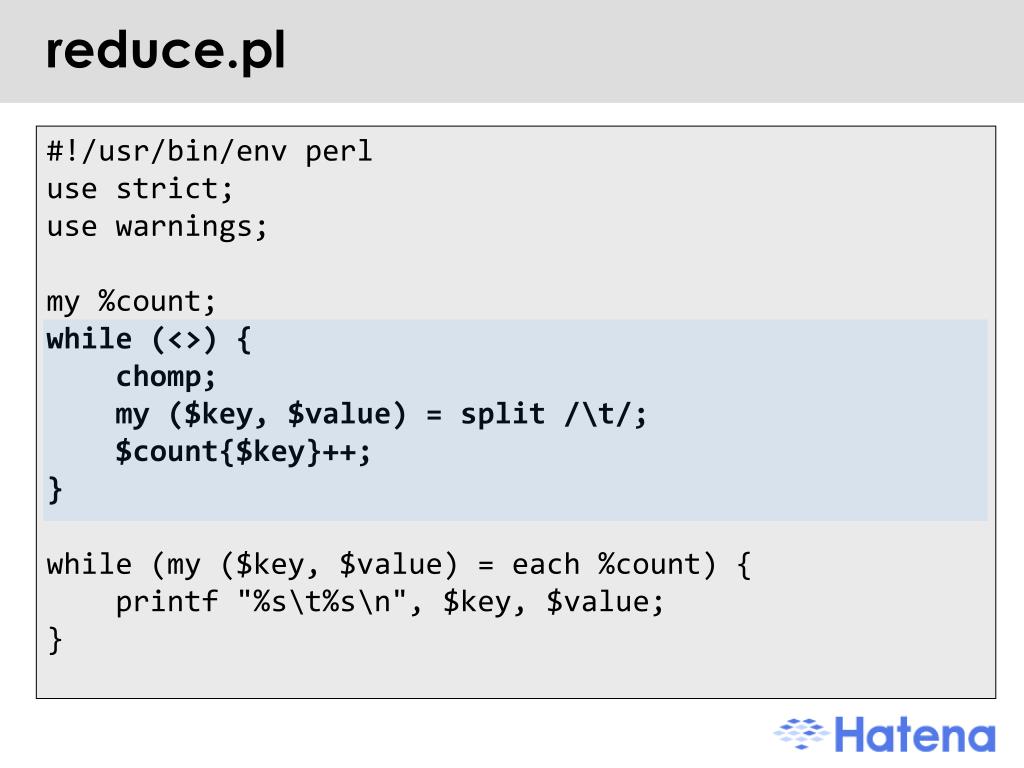This screenshot has width=1024, height=768.
Task: Click the highlighted 'while (<>) {' line
Action: click(x=149, y=340)
